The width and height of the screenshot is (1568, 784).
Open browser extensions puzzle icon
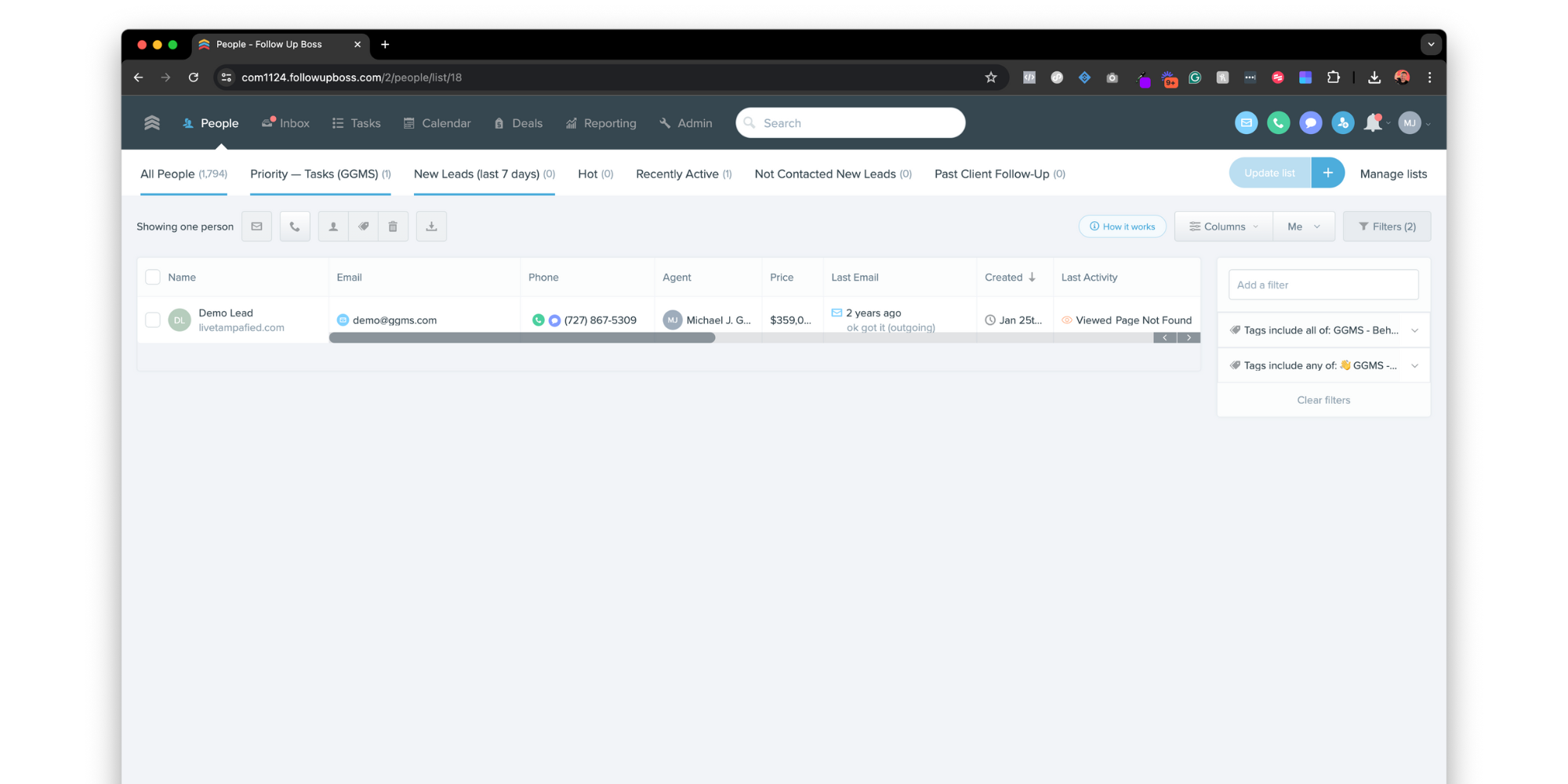1334,78
